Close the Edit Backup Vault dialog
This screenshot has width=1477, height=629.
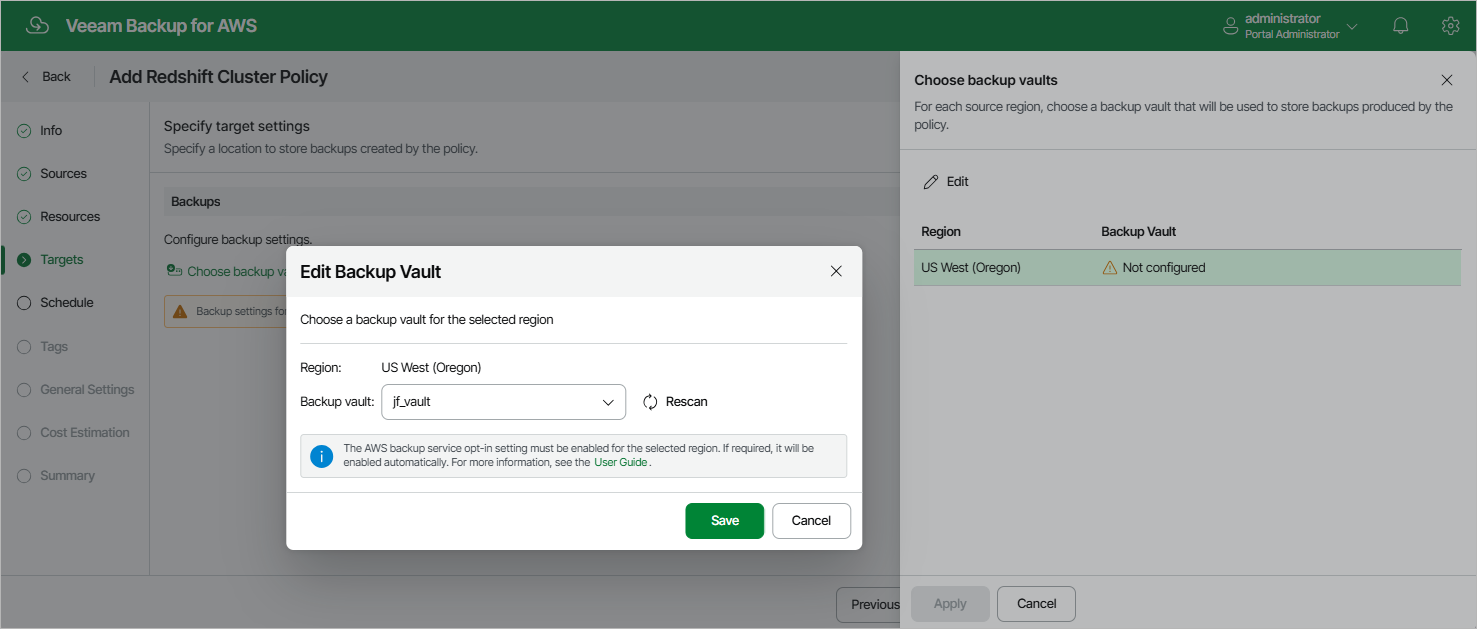(x=836, y=272)
